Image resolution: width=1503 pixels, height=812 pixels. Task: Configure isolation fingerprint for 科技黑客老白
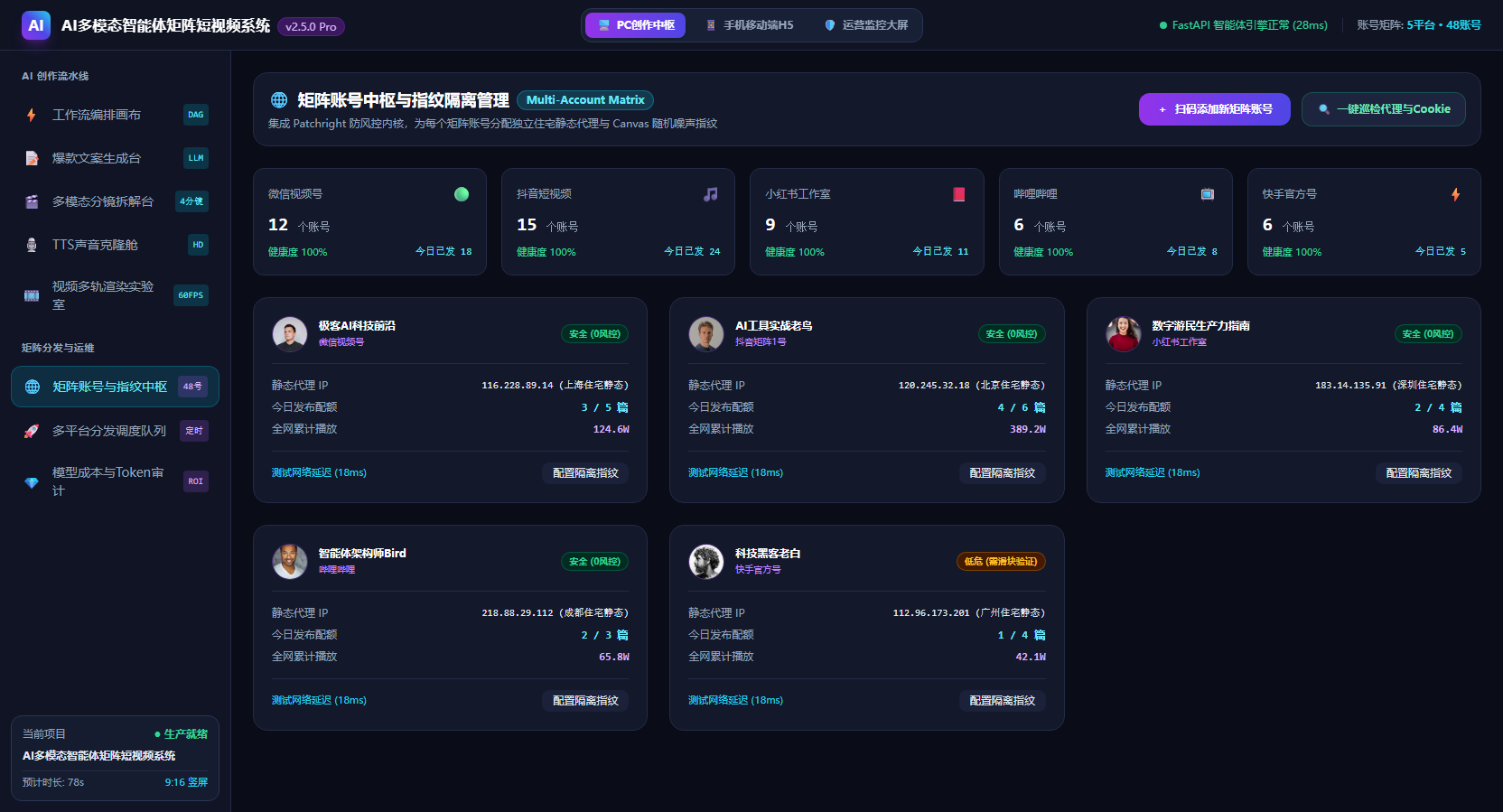pos(1003,701)
